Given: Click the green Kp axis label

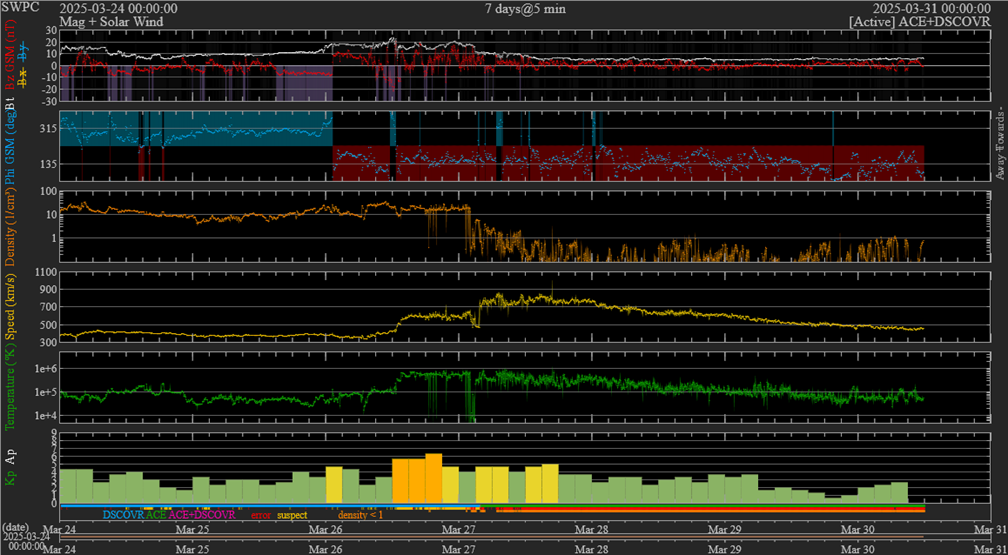Looking at the screenshot, I should pyautogui.click(x=12, y=480).
